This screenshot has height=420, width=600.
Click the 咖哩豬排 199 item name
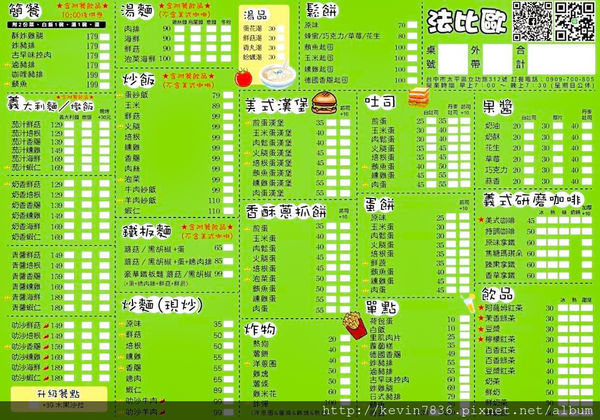(27, 74)
